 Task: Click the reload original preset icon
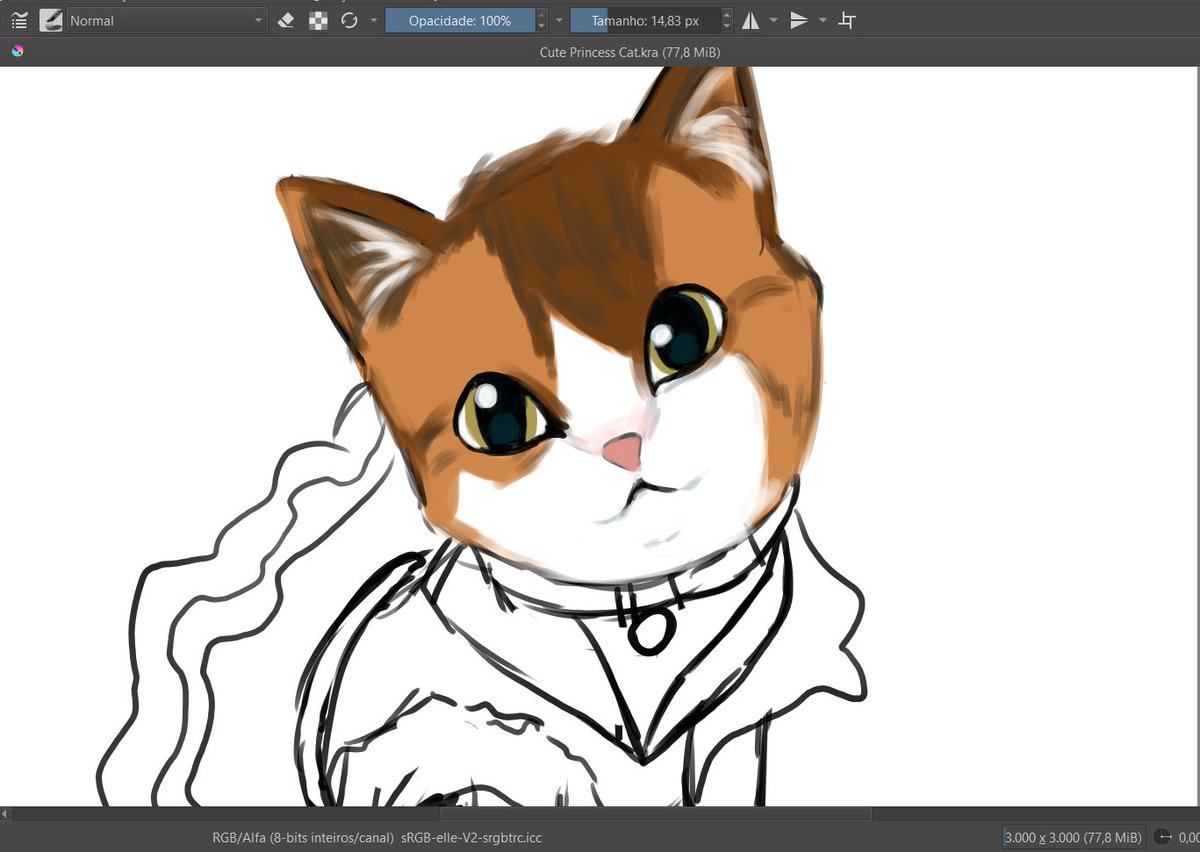point(350,20)
